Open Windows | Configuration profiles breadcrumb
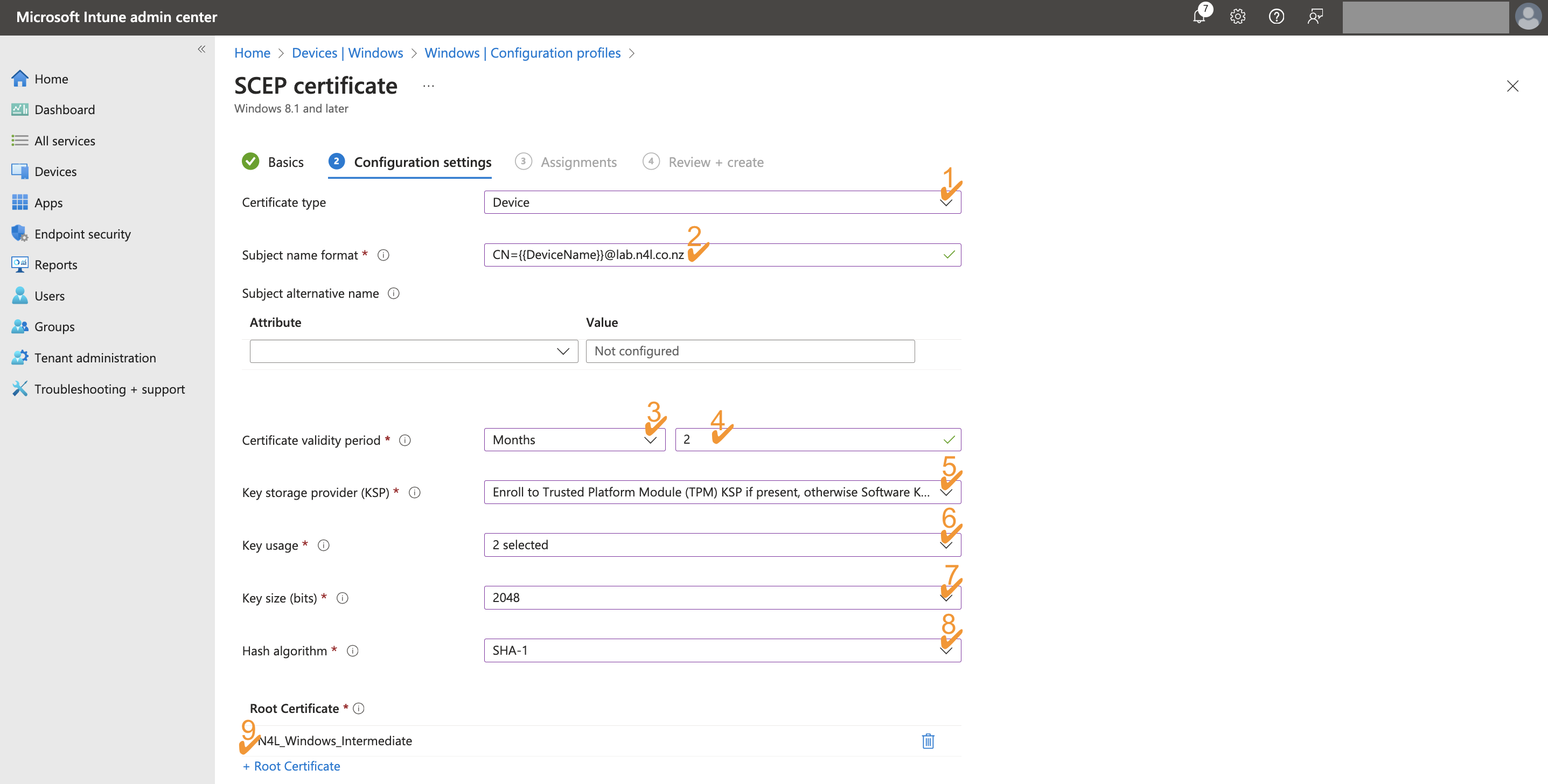The image size is (1548, 784). 522,53
